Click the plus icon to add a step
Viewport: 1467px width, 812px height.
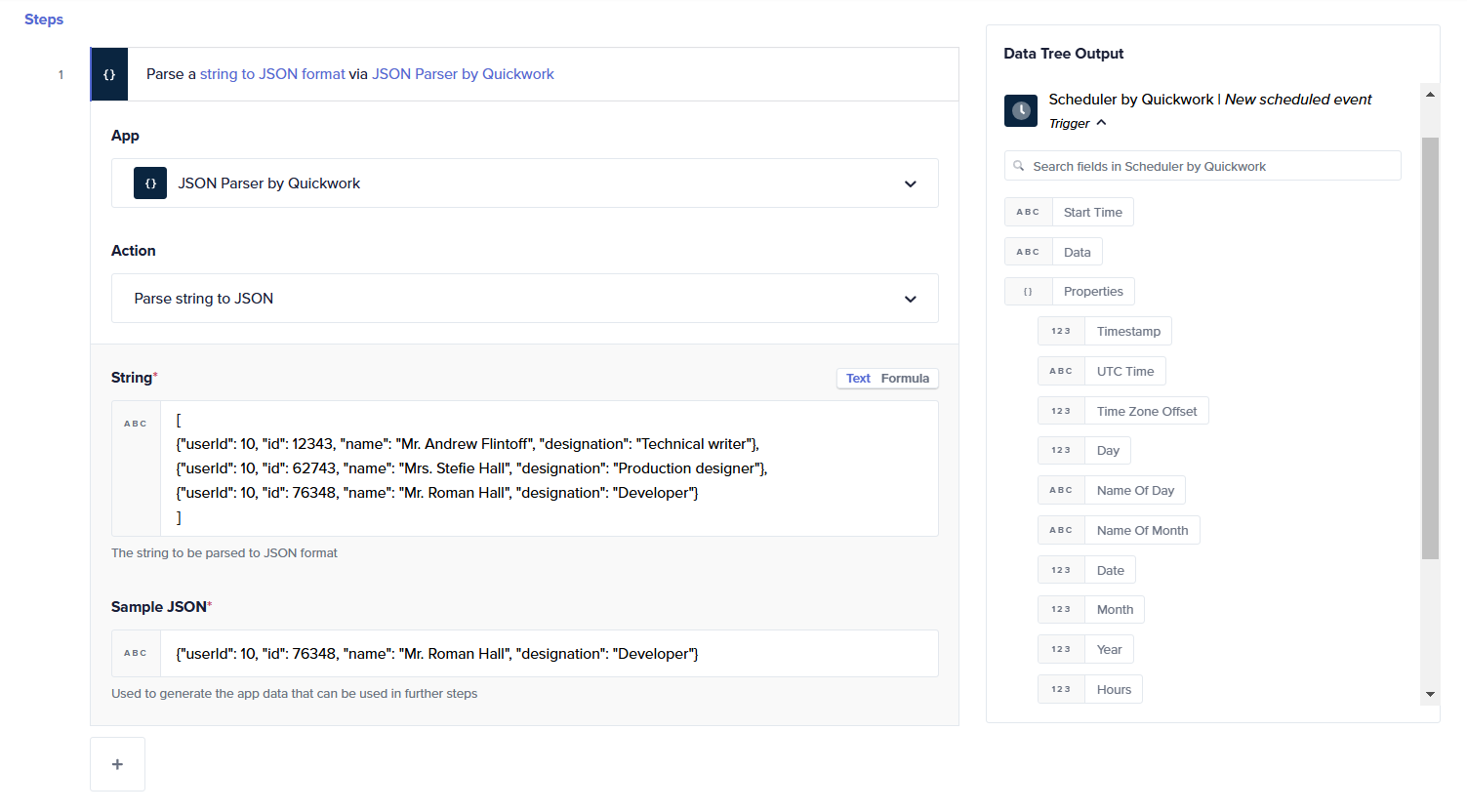click(x=117, y=764)
